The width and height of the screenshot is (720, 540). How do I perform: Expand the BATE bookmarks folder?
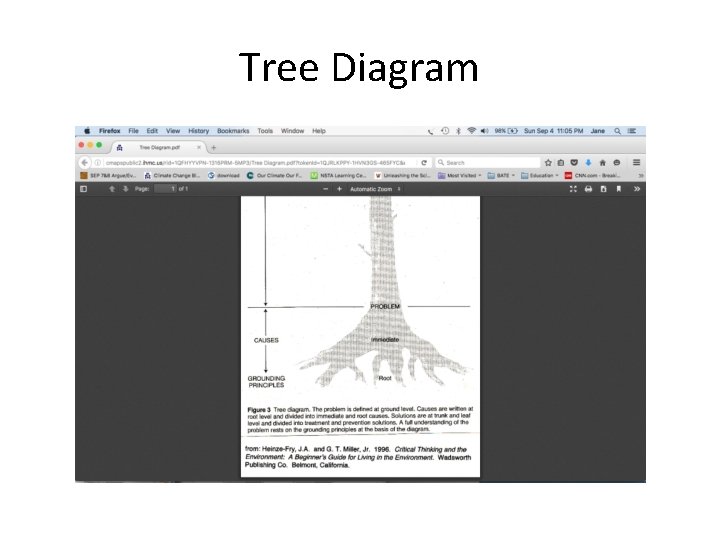click(501, 175)
